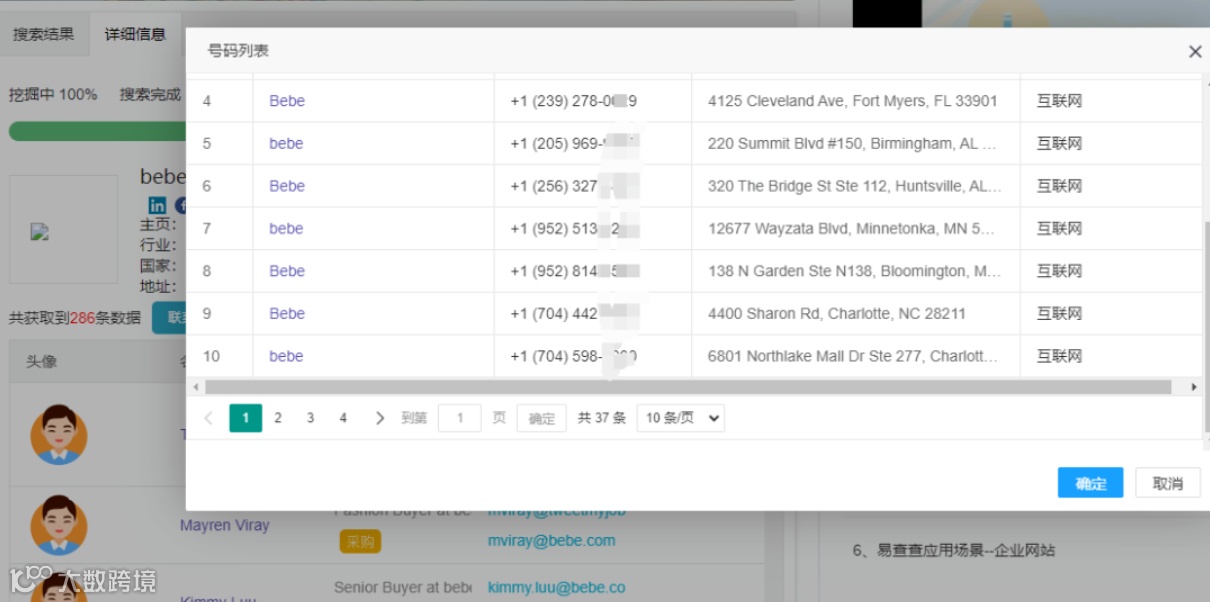Screen dimensions: 1210x602
Task: Click phone number starting +1 (952) 513
Action: (x=574, y=228)
